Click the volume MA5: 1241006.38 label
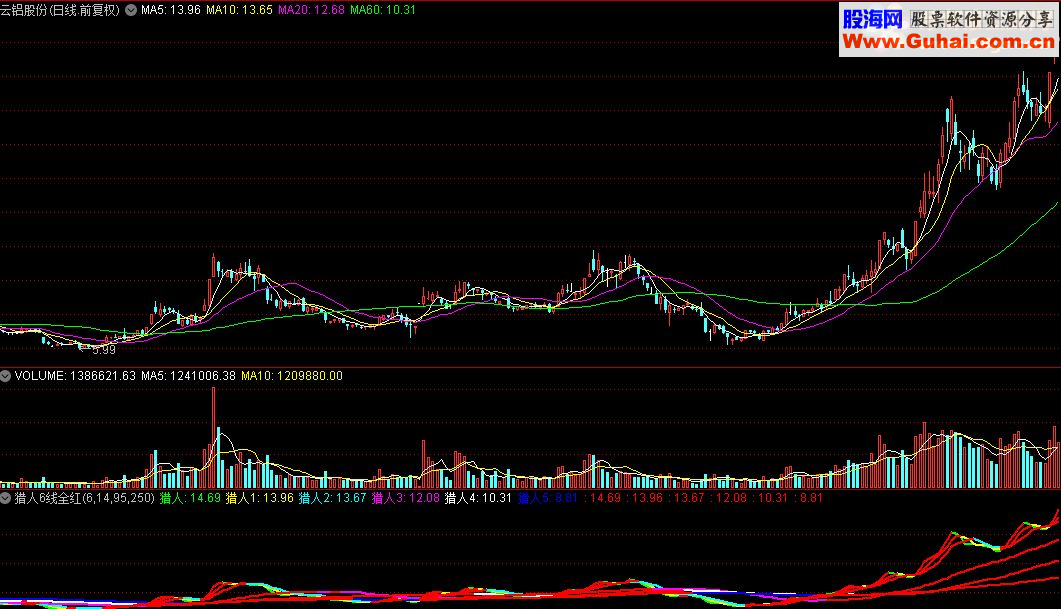1061x609 pixels. coord(188,376)
